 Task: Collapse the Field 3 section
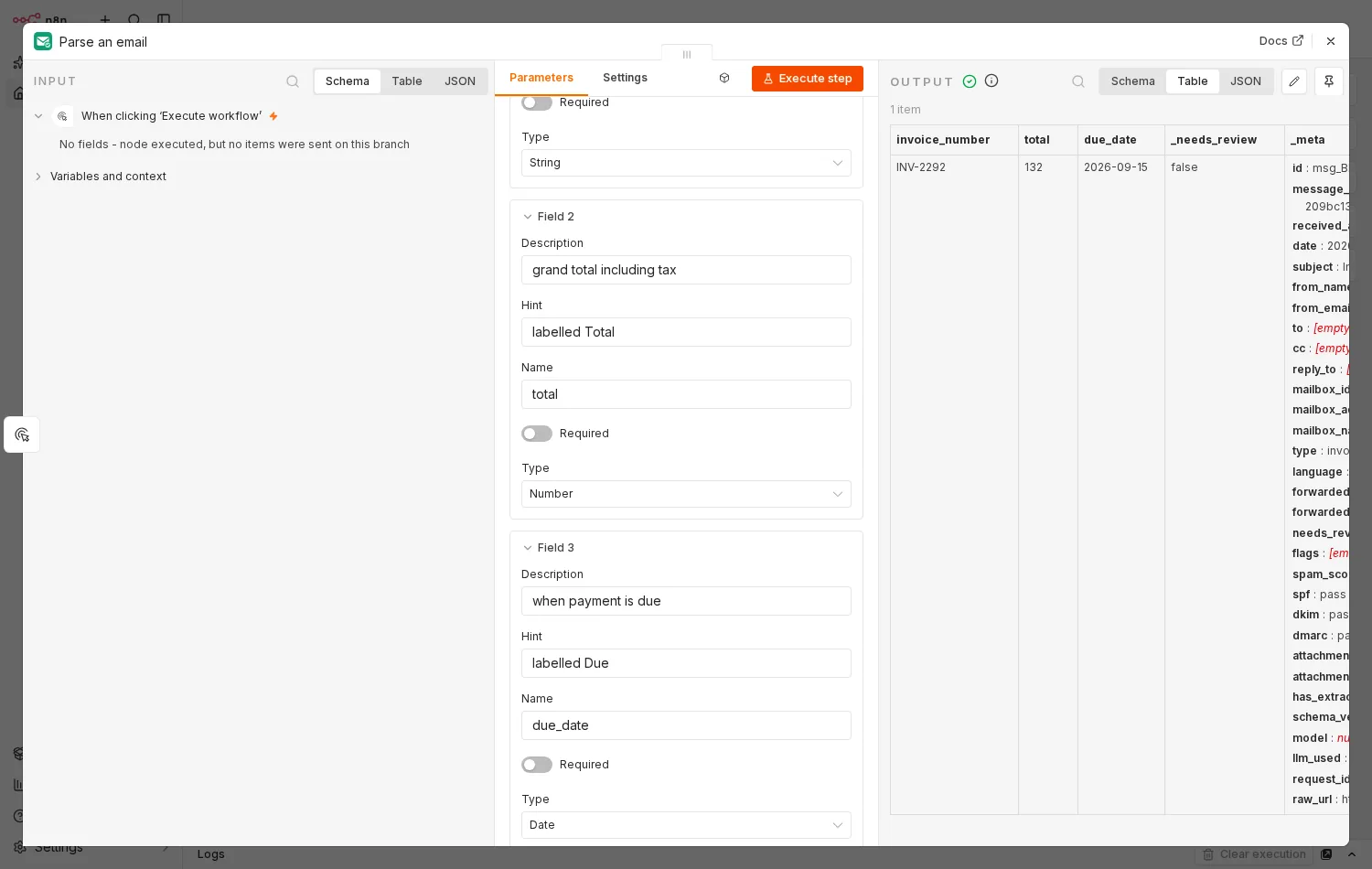point(528,548)
